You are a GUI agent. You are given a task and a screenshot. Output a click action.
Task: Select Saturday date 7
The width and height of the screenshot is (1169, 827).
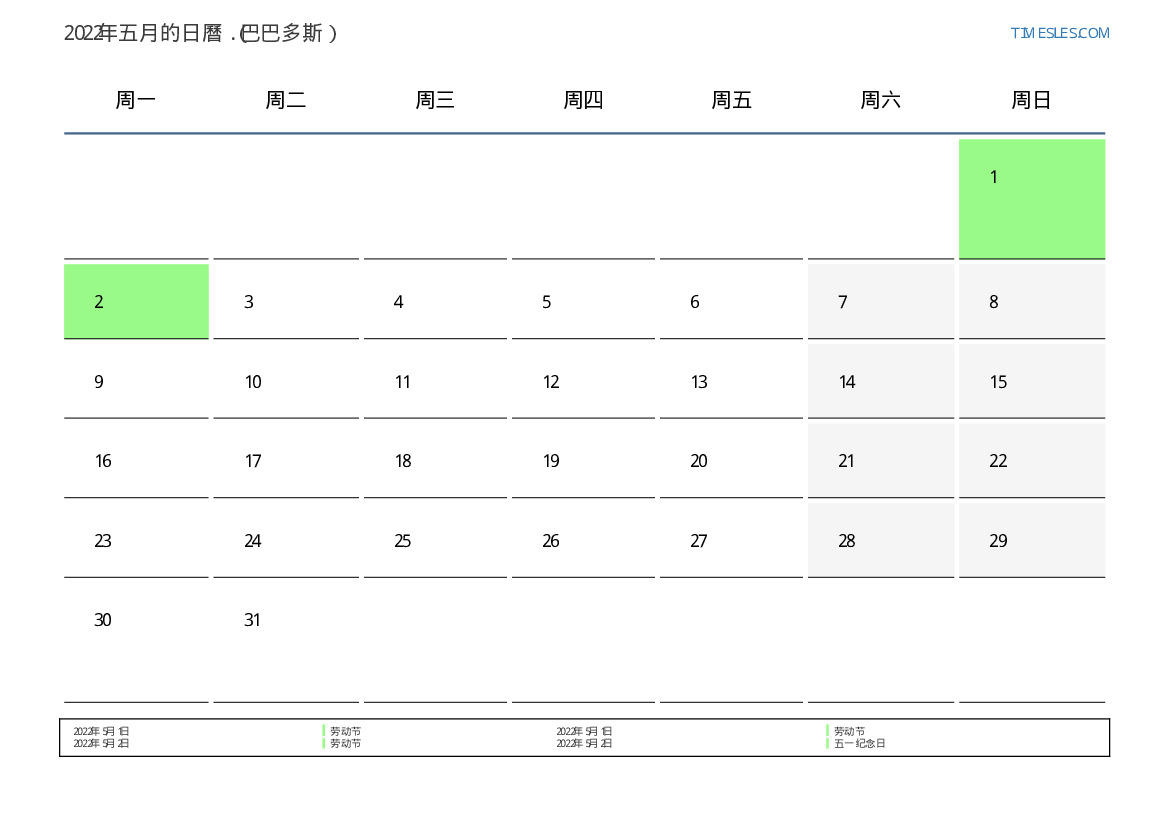click(x=880, y=301)
